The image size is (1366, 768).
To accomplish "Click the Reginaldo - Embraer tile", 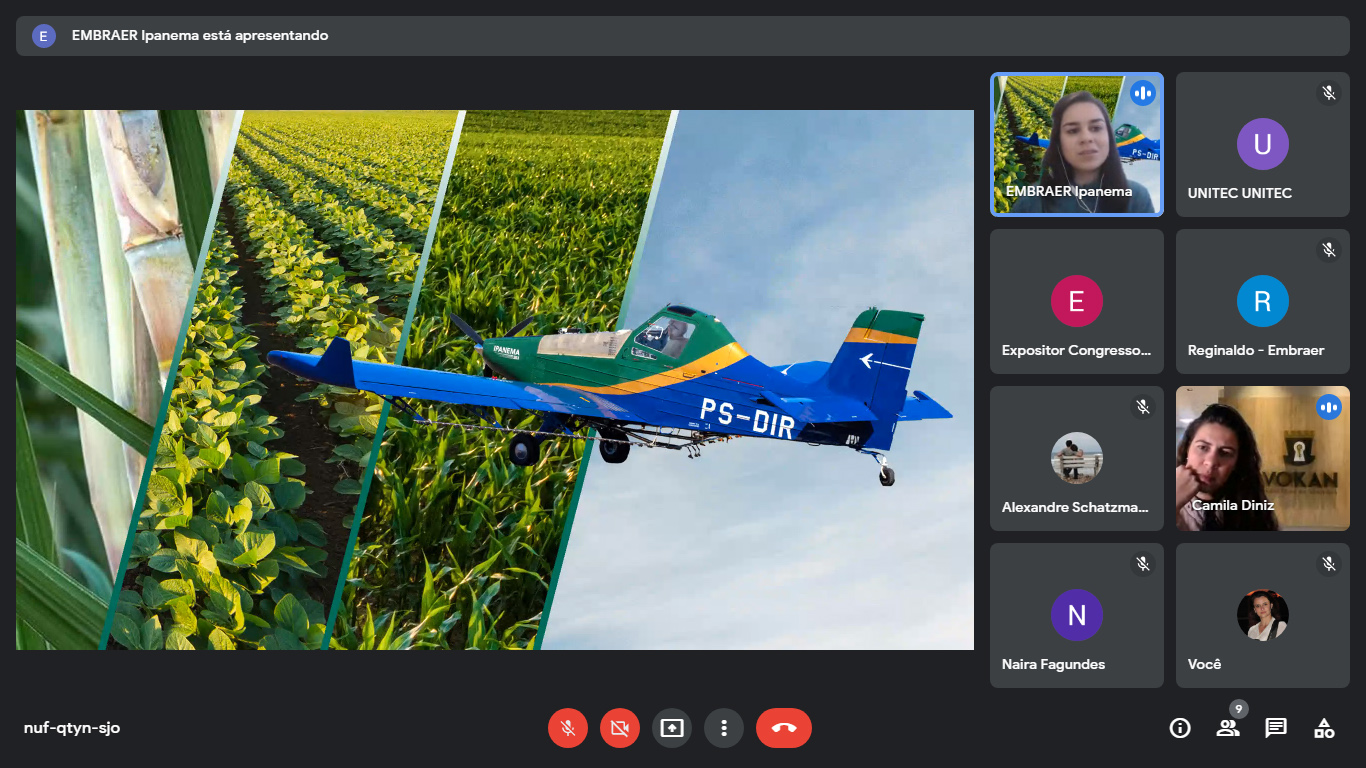I will click(1262, 301).
